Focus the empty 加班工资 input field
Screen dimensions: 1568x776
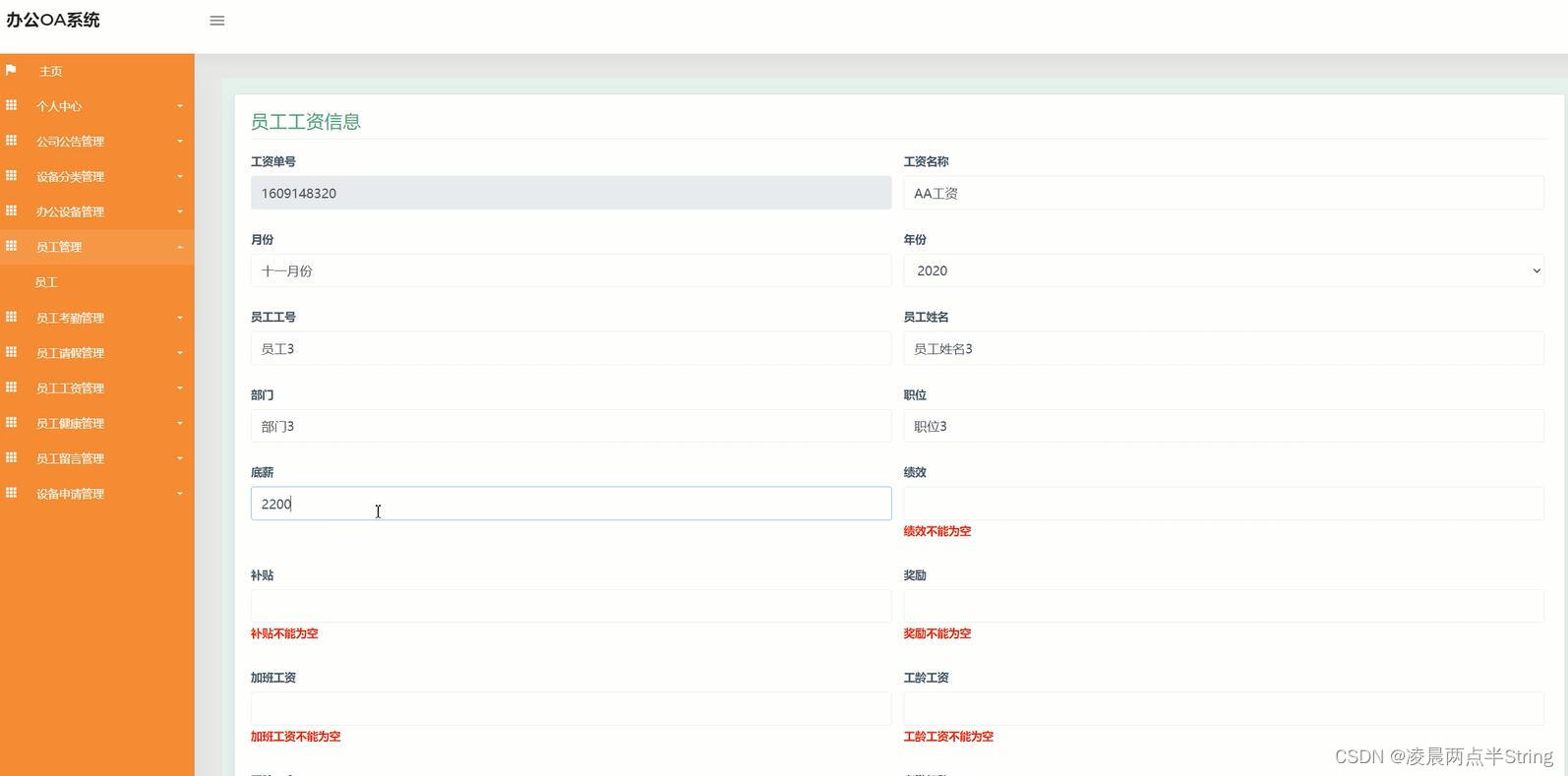click(x=571, y=708)
